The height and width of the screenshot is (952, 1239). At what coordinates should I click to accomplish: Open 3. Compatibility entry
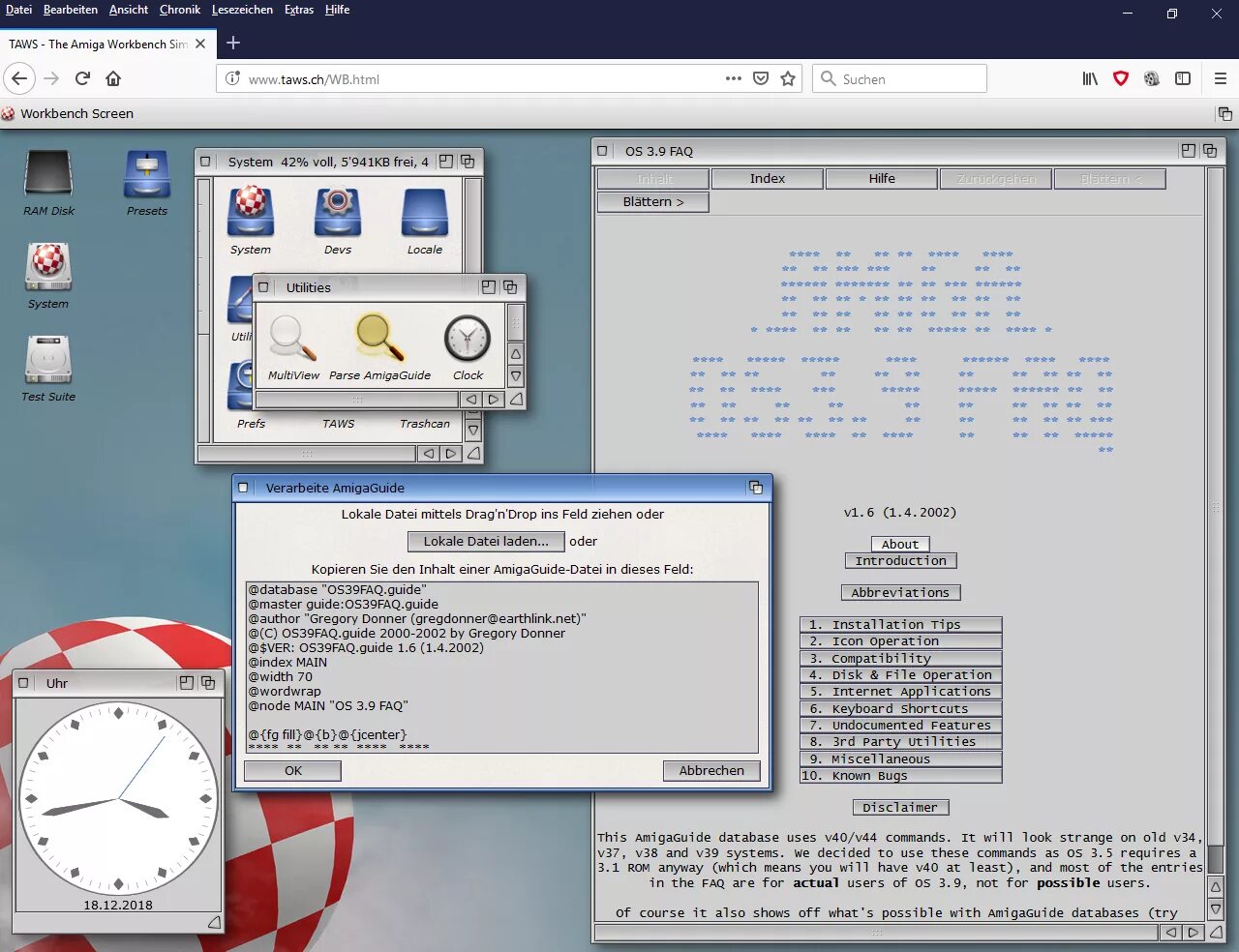901,658
